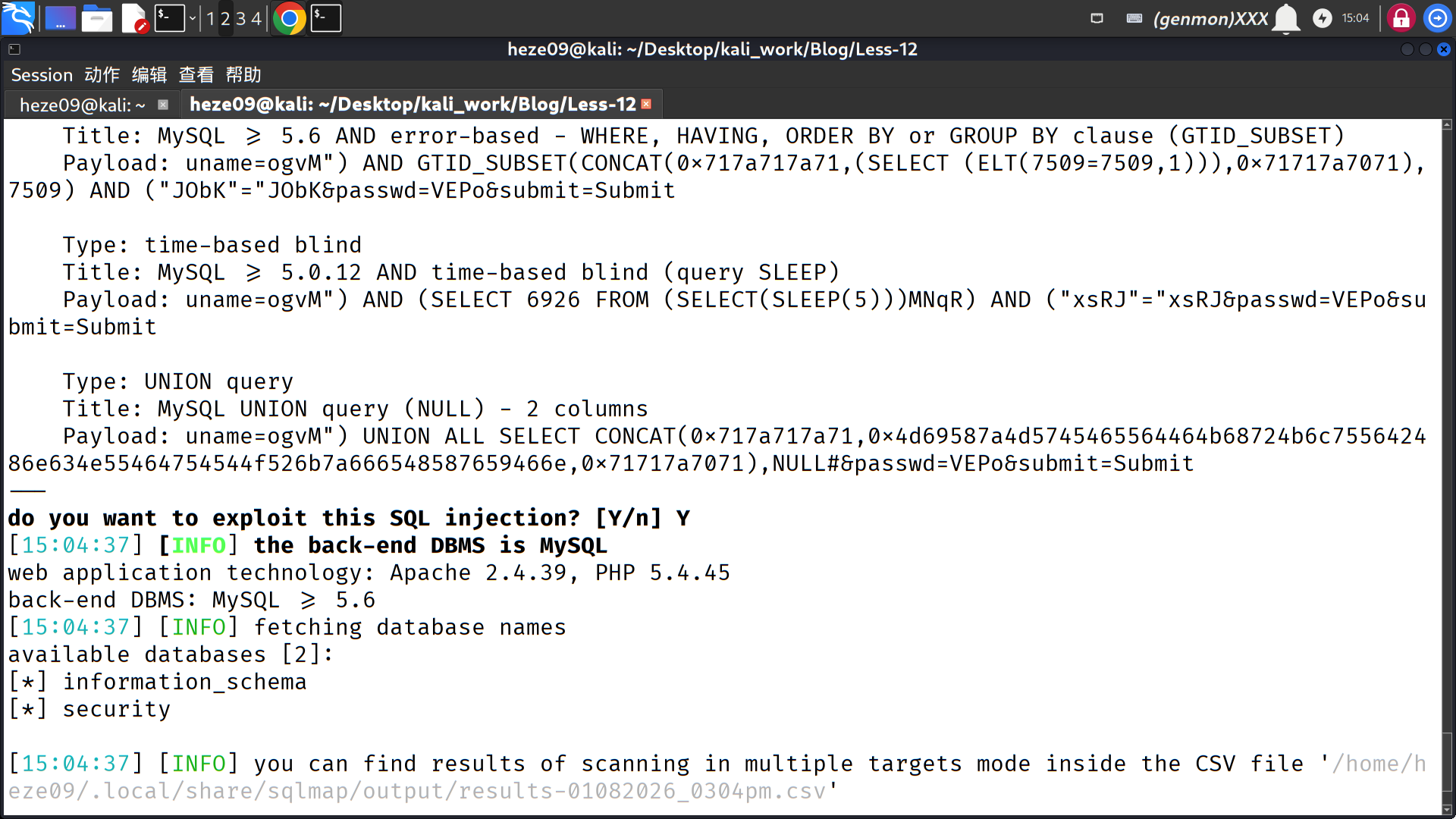Switch to the heze09@kali: ~ tab
Image resolution: width=1456 pixels, height=819 pixels.
(x=82, y=105)
